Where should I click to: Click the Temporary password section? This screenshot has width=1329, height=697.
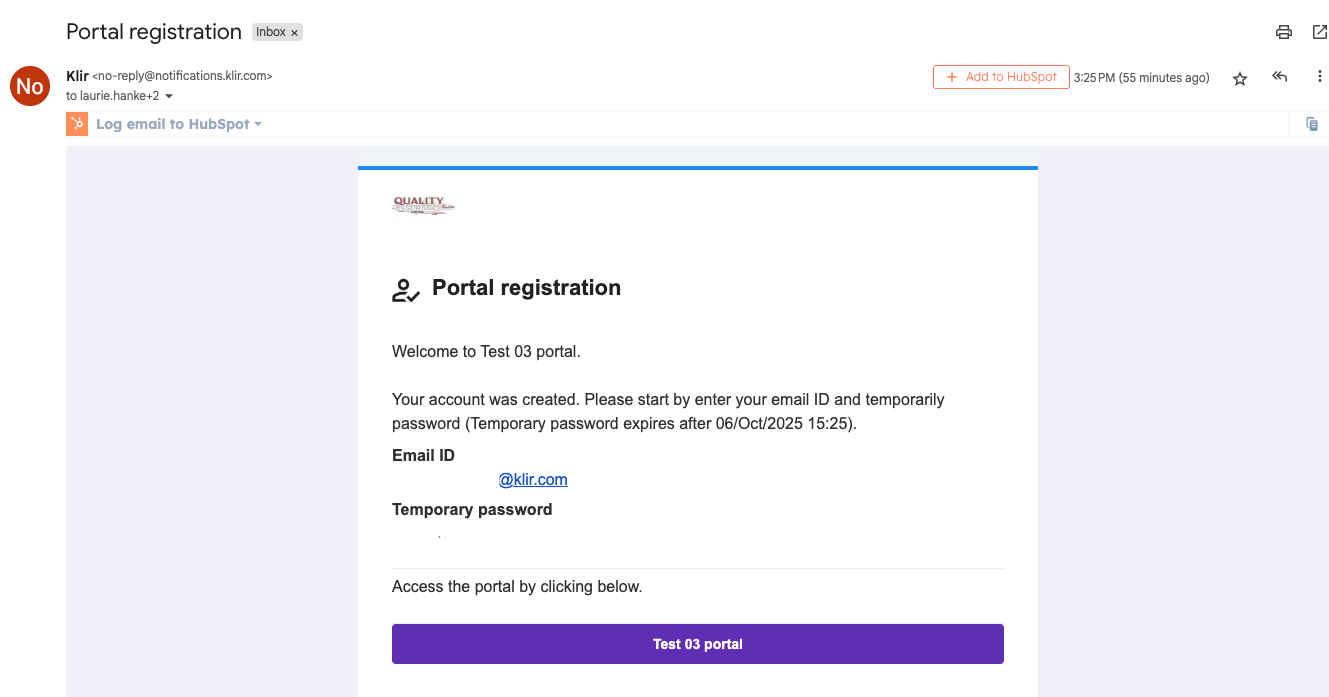pyautogui.click(x=471, y=509)
